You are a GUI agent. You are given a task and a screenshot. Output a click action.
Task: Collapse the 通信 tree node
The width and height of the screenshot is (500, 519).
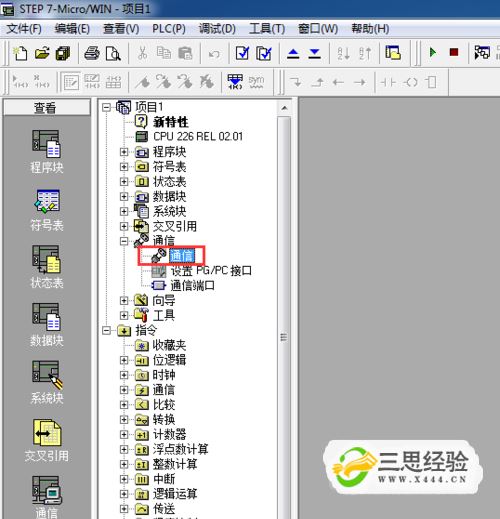[124, 241]
